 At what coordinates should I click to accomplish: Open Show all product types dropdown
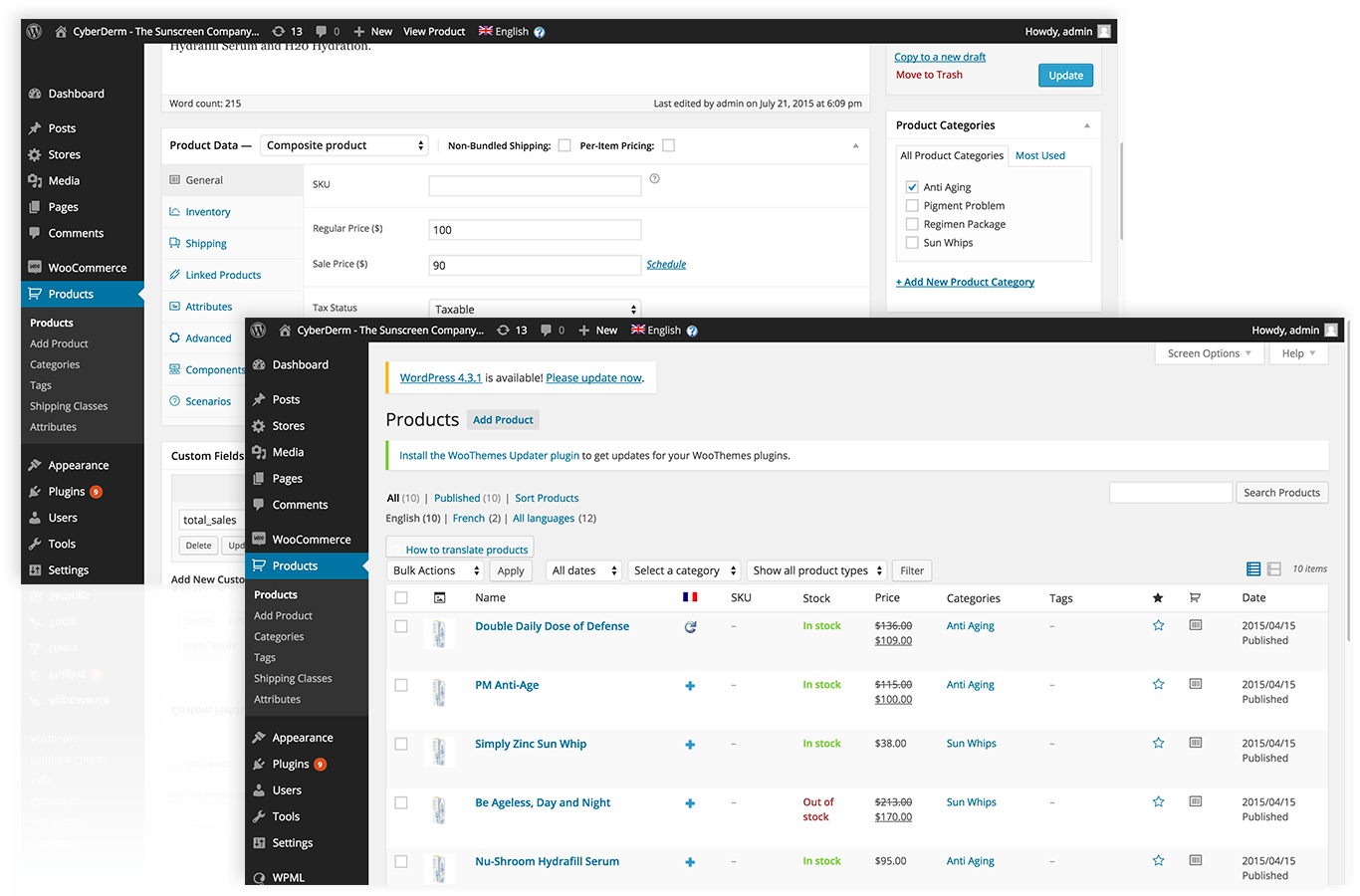[817, 570]
